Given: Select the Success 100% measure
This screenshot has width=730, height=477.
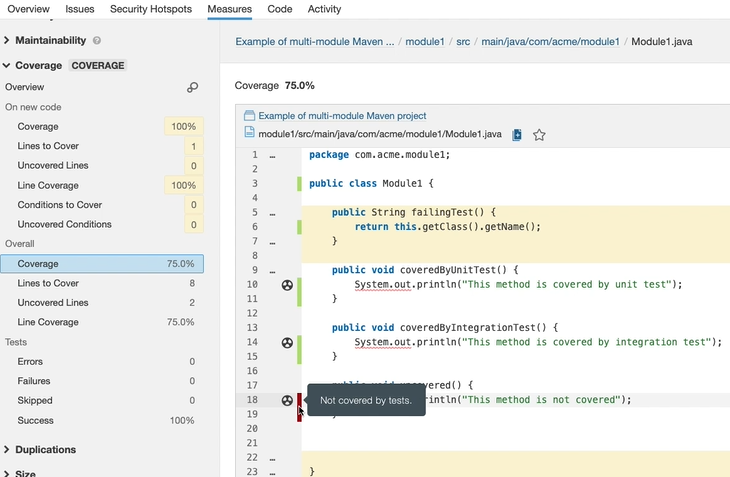Looking at the screenshot, I should click(102, 420).
